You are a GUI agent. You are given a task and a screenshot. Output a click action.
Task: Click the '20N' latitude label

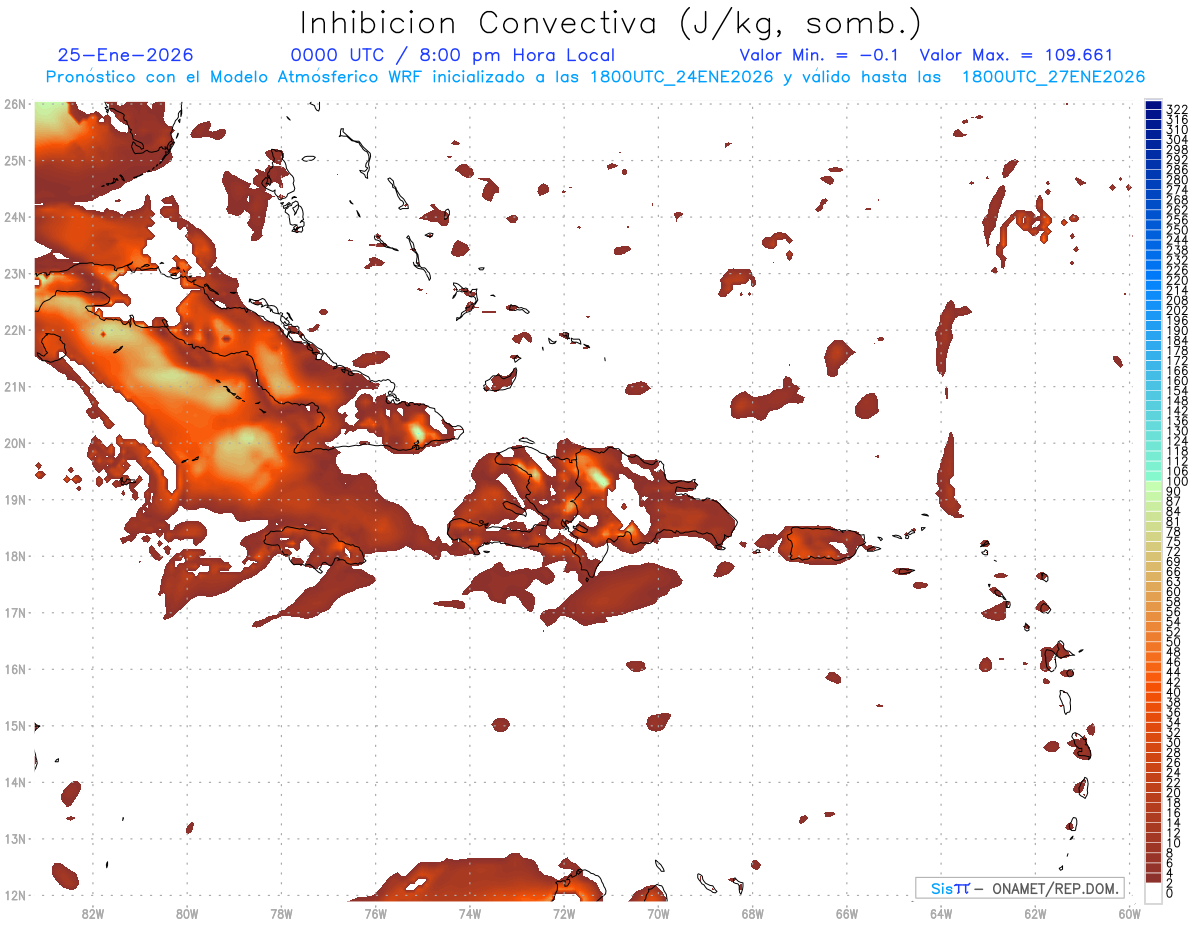[14, 443]
